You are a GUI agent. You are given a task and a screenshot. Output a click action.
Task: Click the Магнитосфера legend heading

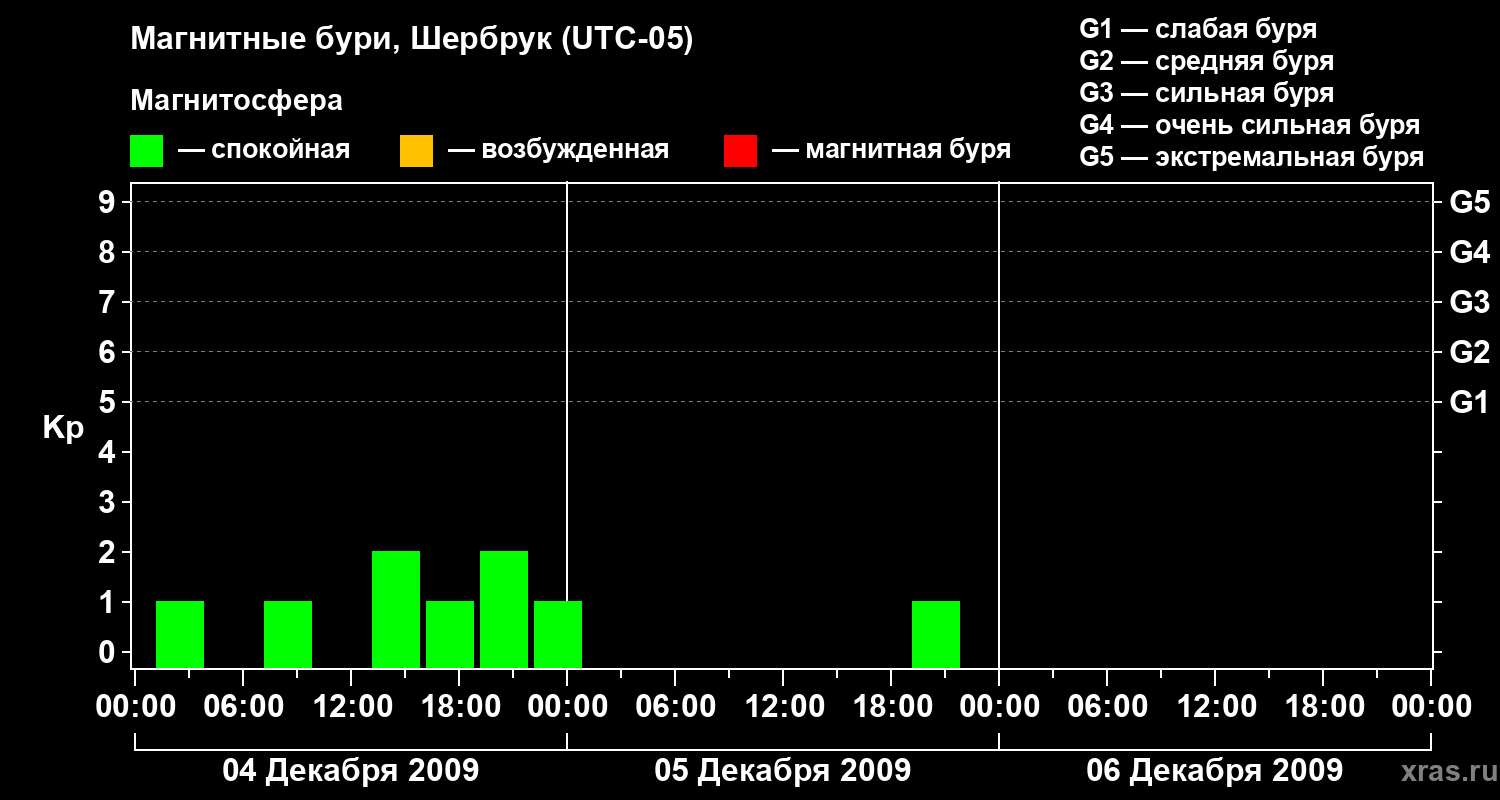coord(236,101)
